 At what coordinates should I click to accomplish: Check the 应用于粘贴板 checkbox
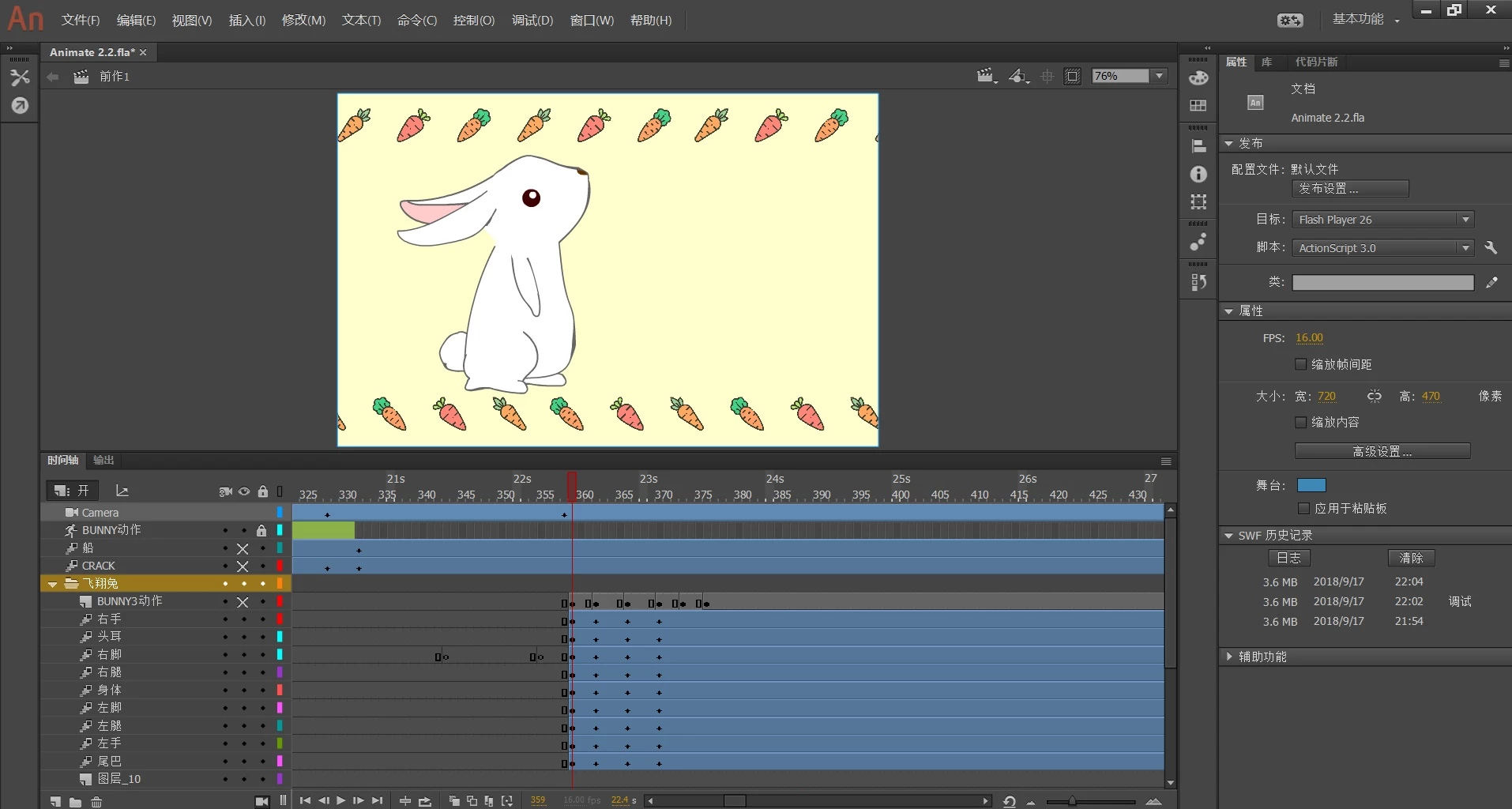1303,508
